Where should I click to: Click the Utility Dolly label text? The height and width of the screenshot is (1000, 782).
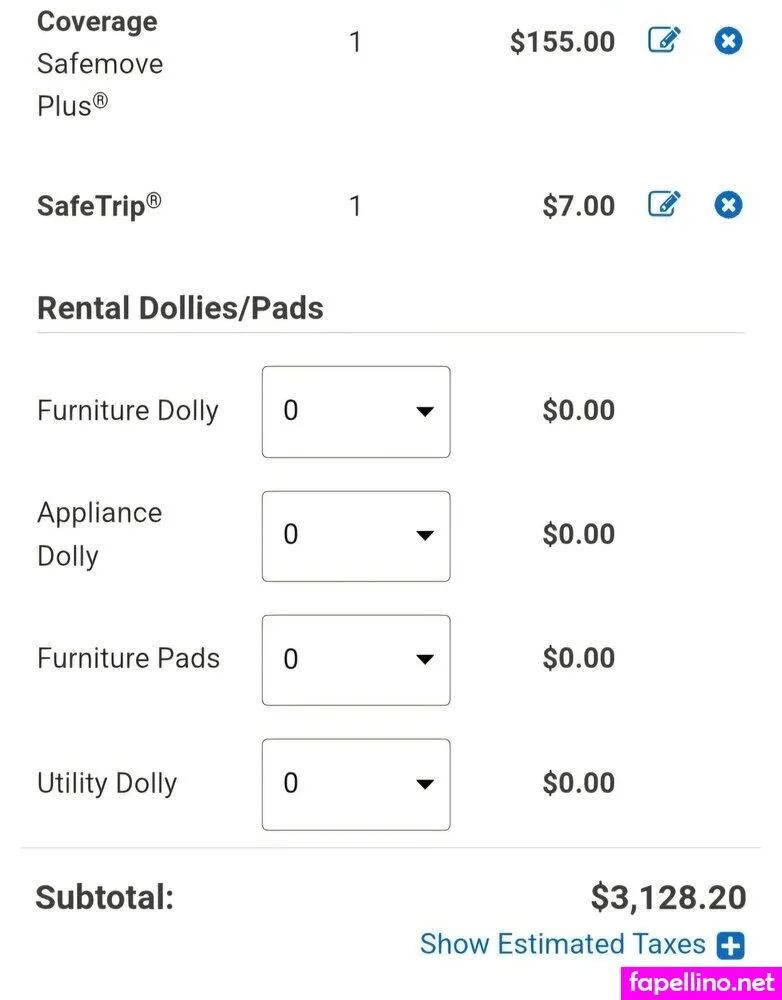tap(107, 783)
